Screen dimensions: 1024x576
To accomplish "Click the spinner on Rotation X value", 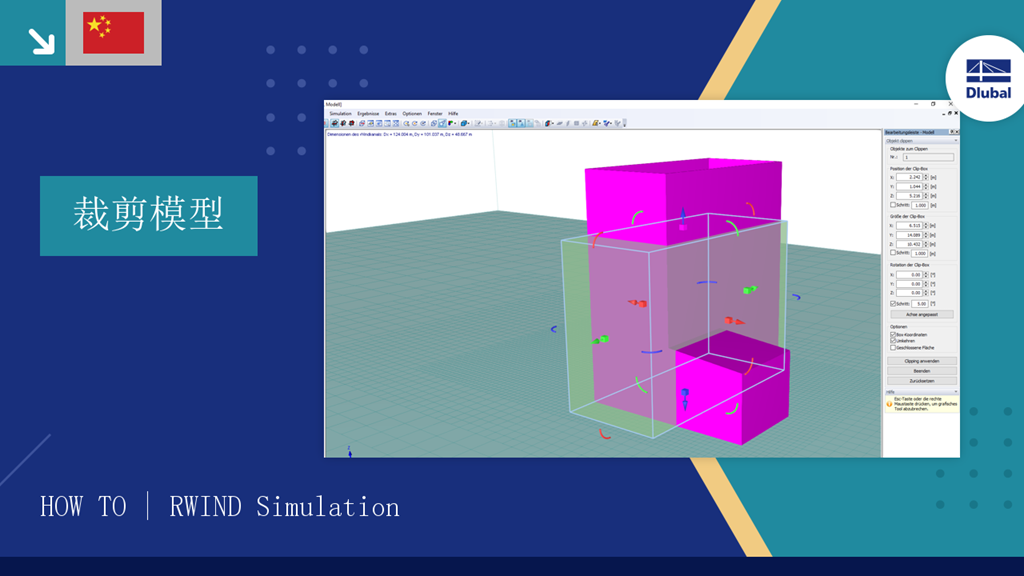I will click(x=926, y=275).
